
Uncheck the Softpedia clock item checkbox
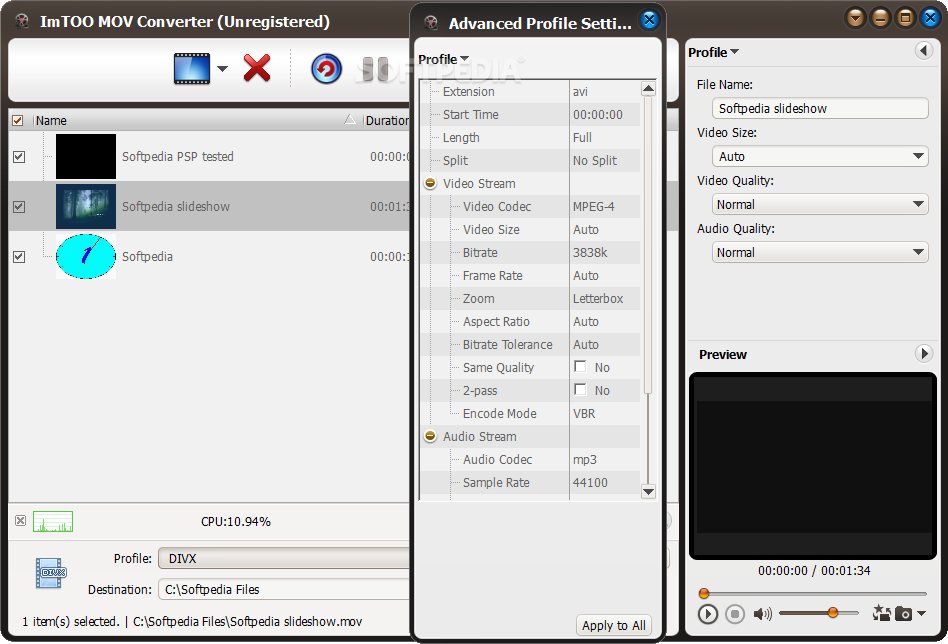[19, 257]
